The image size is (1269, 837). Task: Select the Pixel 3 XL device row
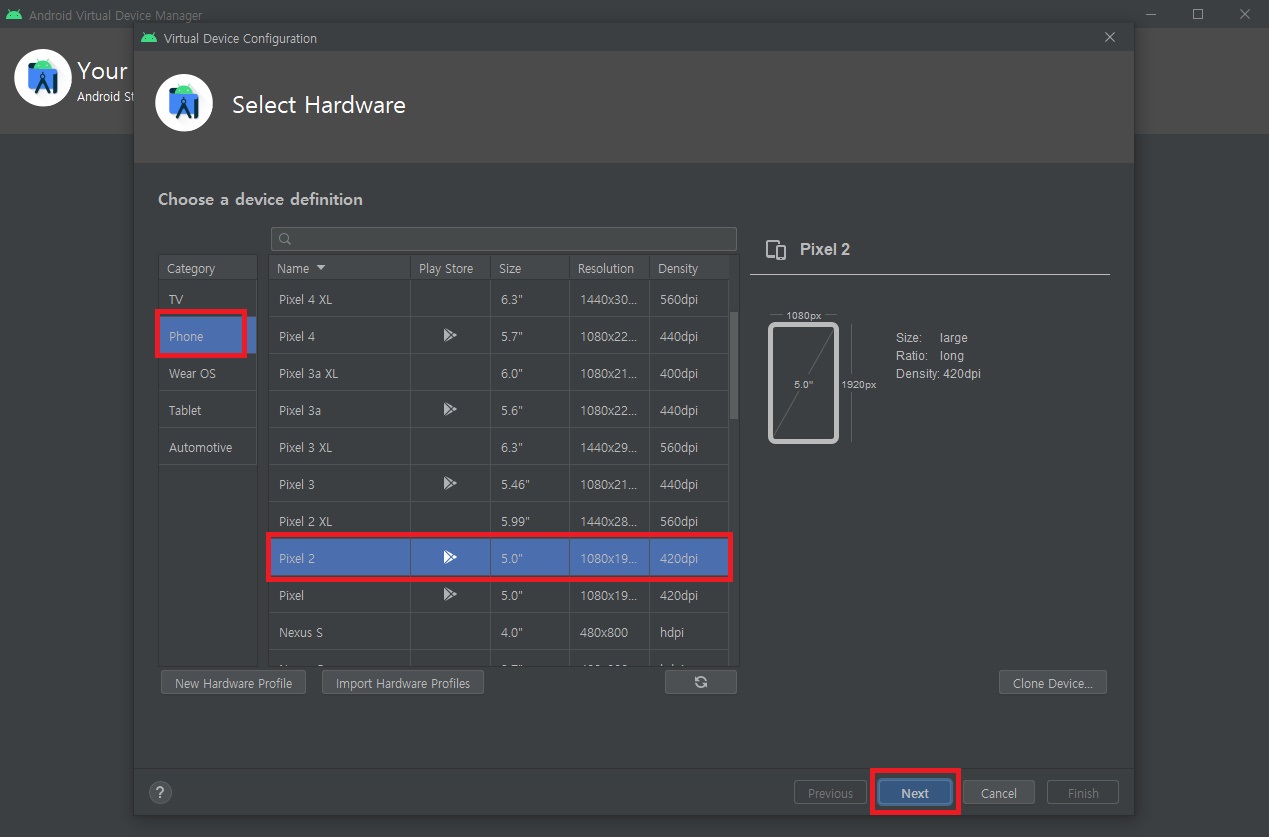499,447
